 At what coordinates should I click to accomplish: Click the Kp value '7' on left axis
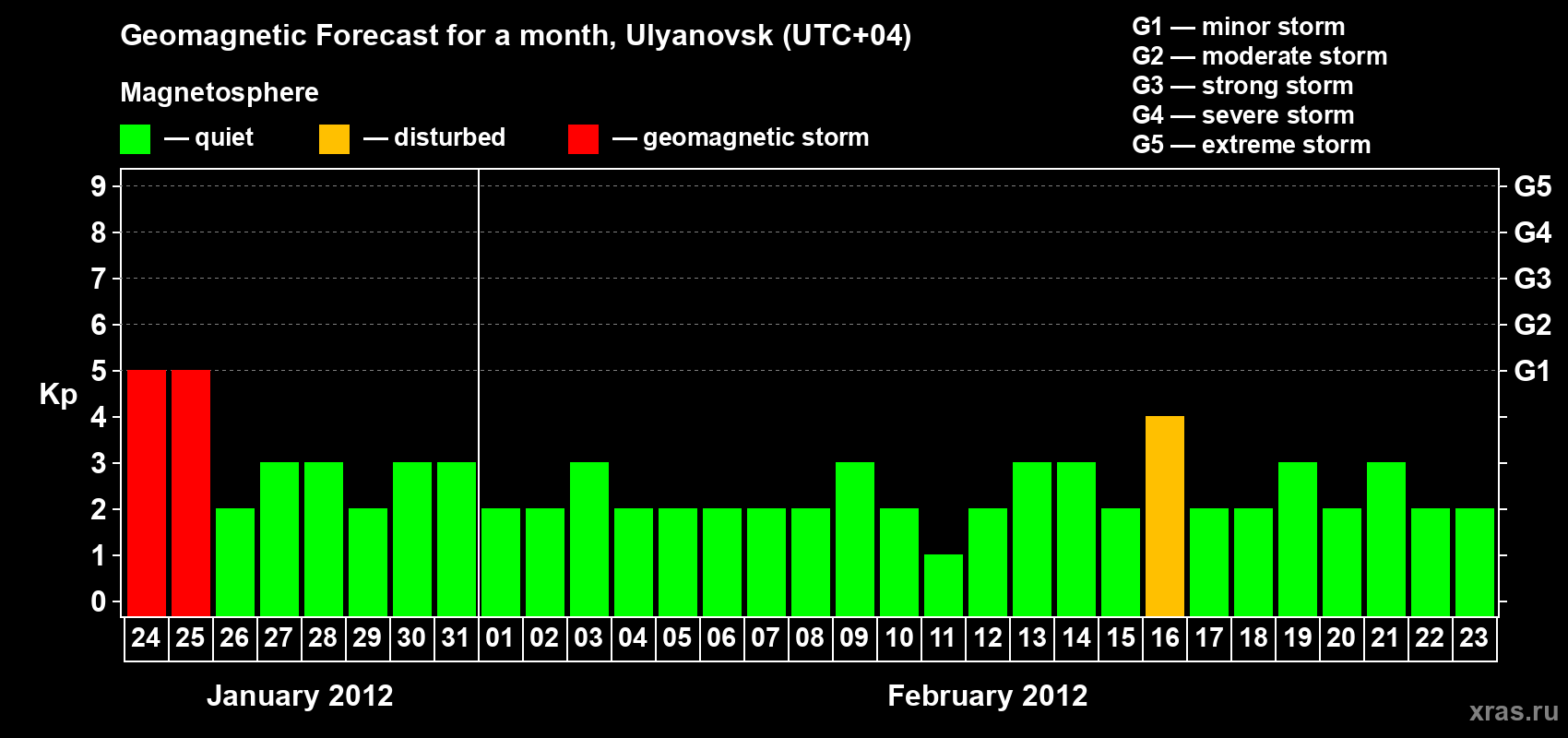coord(99,279)
